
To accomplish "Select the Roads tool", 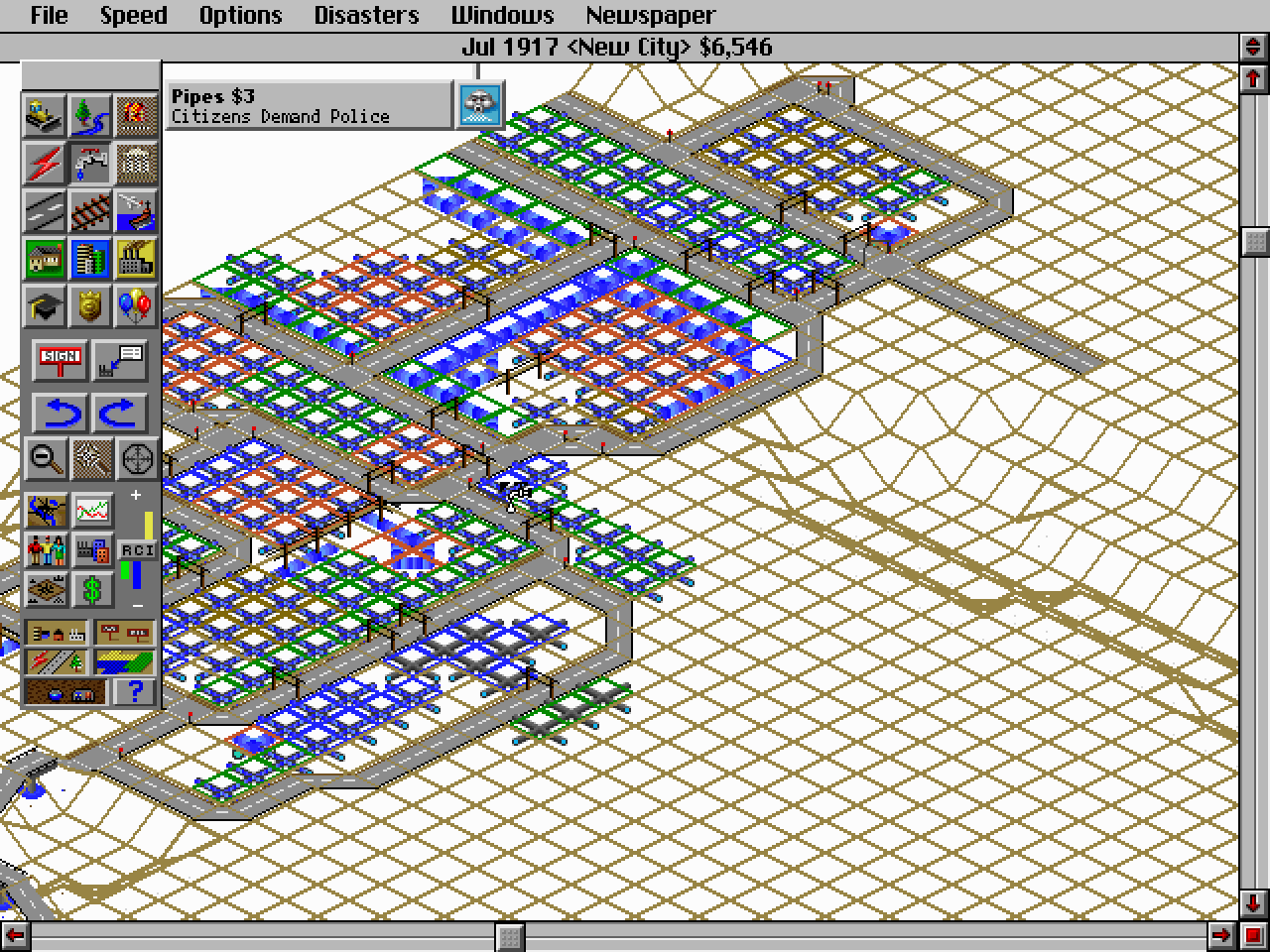I will (x=46, y=210).
